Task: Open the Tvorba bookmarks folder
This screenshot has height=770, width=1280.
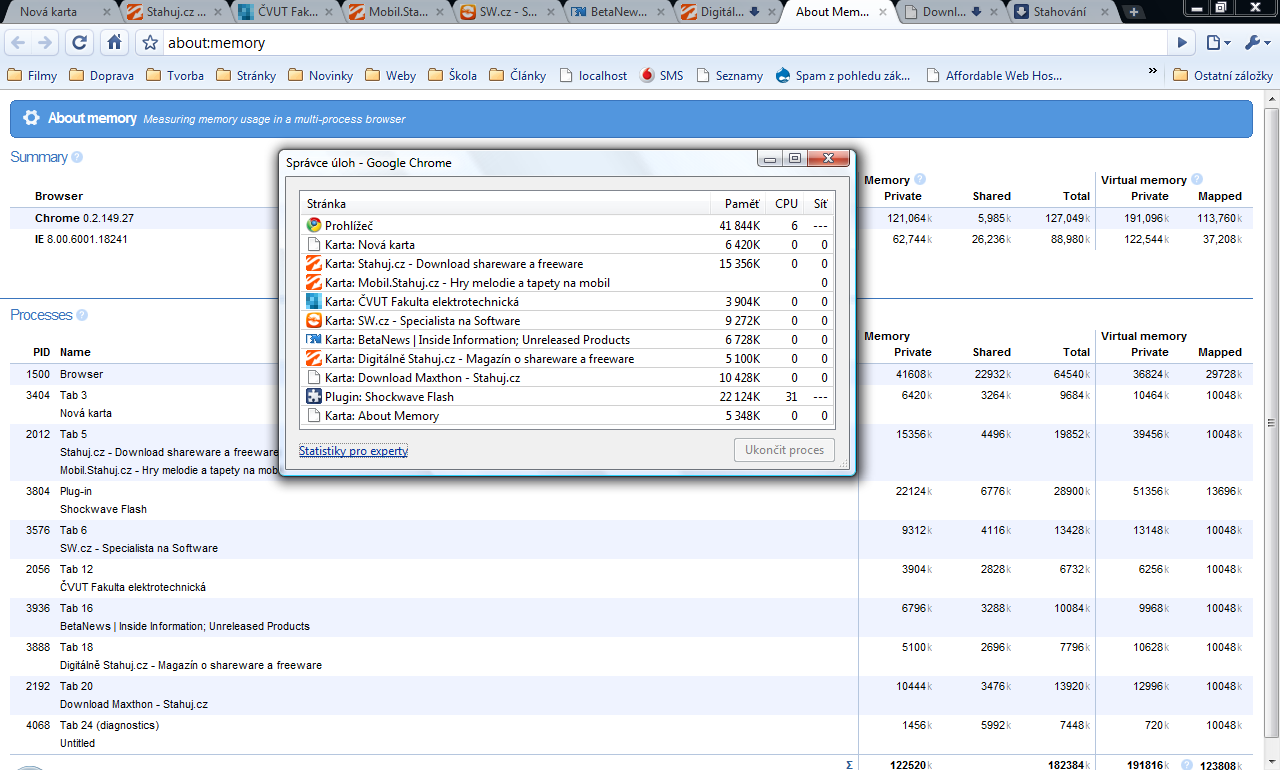Action: [x=175, y=75]
